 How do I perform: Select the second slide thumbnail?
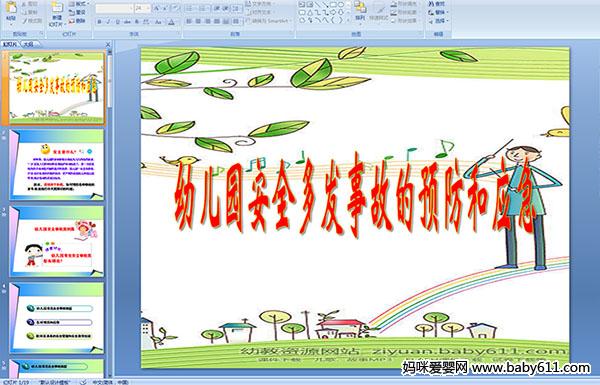pos(56,165)
